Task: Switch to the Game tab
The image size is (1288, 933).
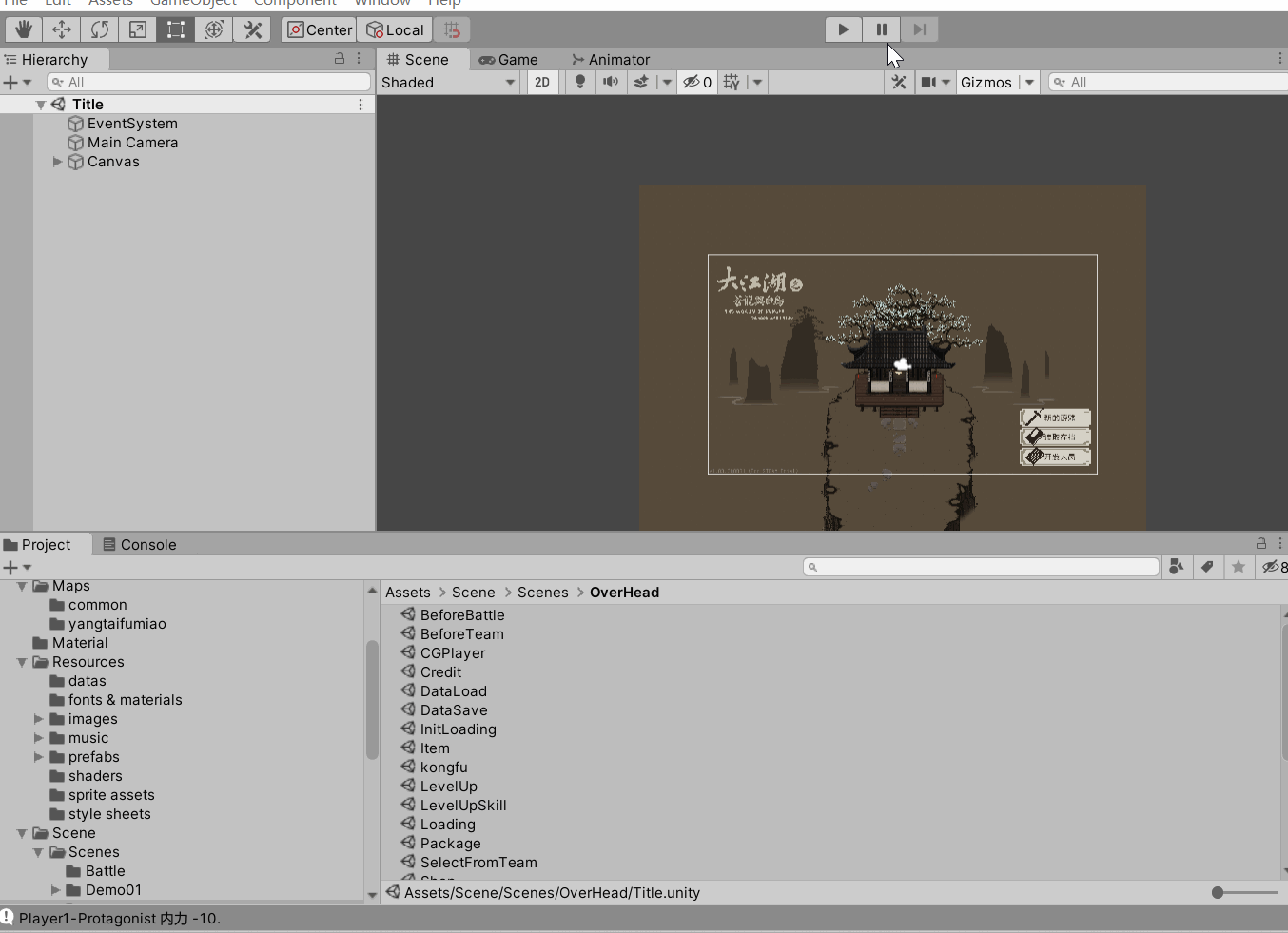Action: coord(509,59)
